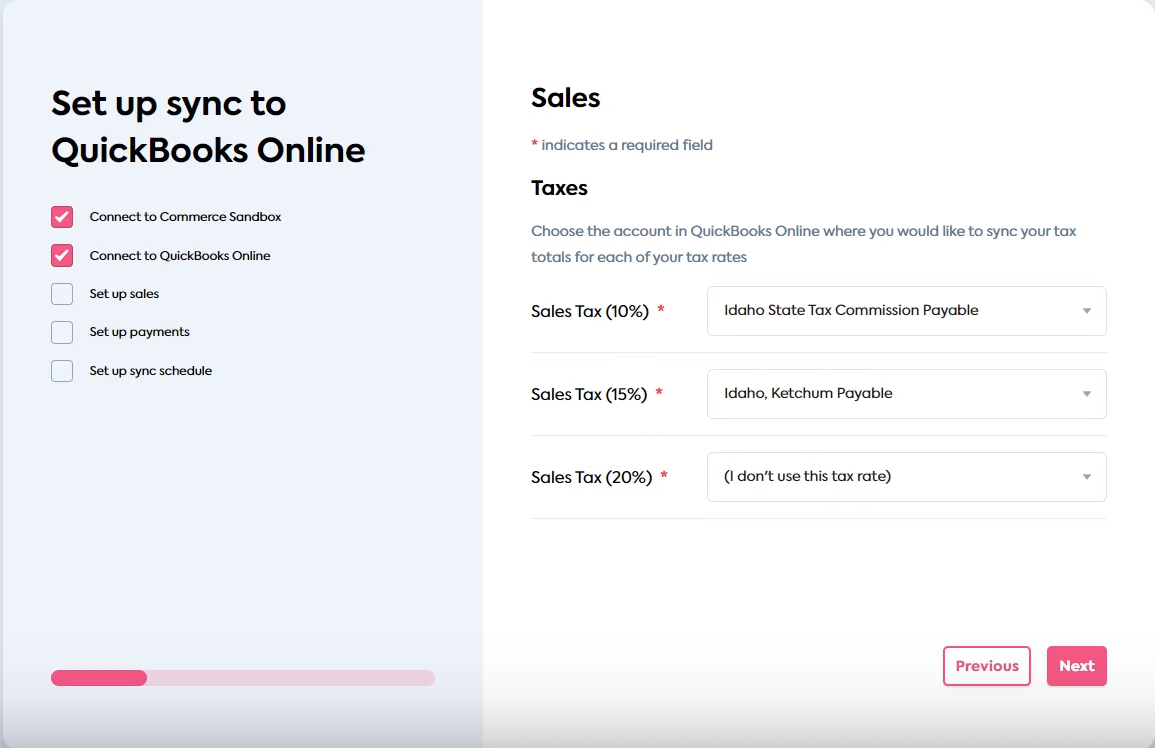Uncheck Connect to Commerce Sandbox
This screenshot has width=1155, height=748.
(x=61, y=216)
